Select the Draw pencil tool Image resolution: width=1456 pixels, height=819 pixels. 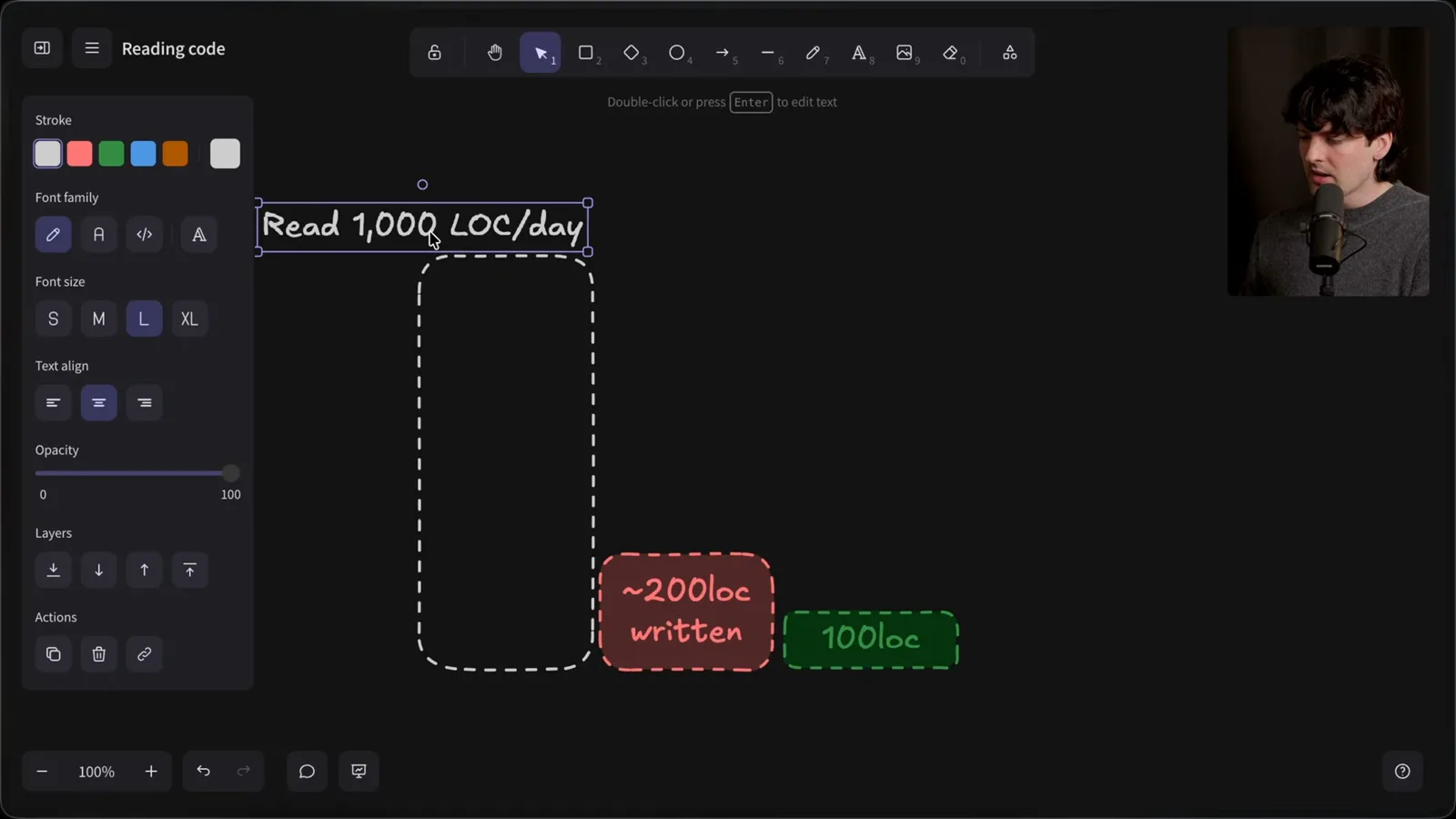[x=814, y=53]
